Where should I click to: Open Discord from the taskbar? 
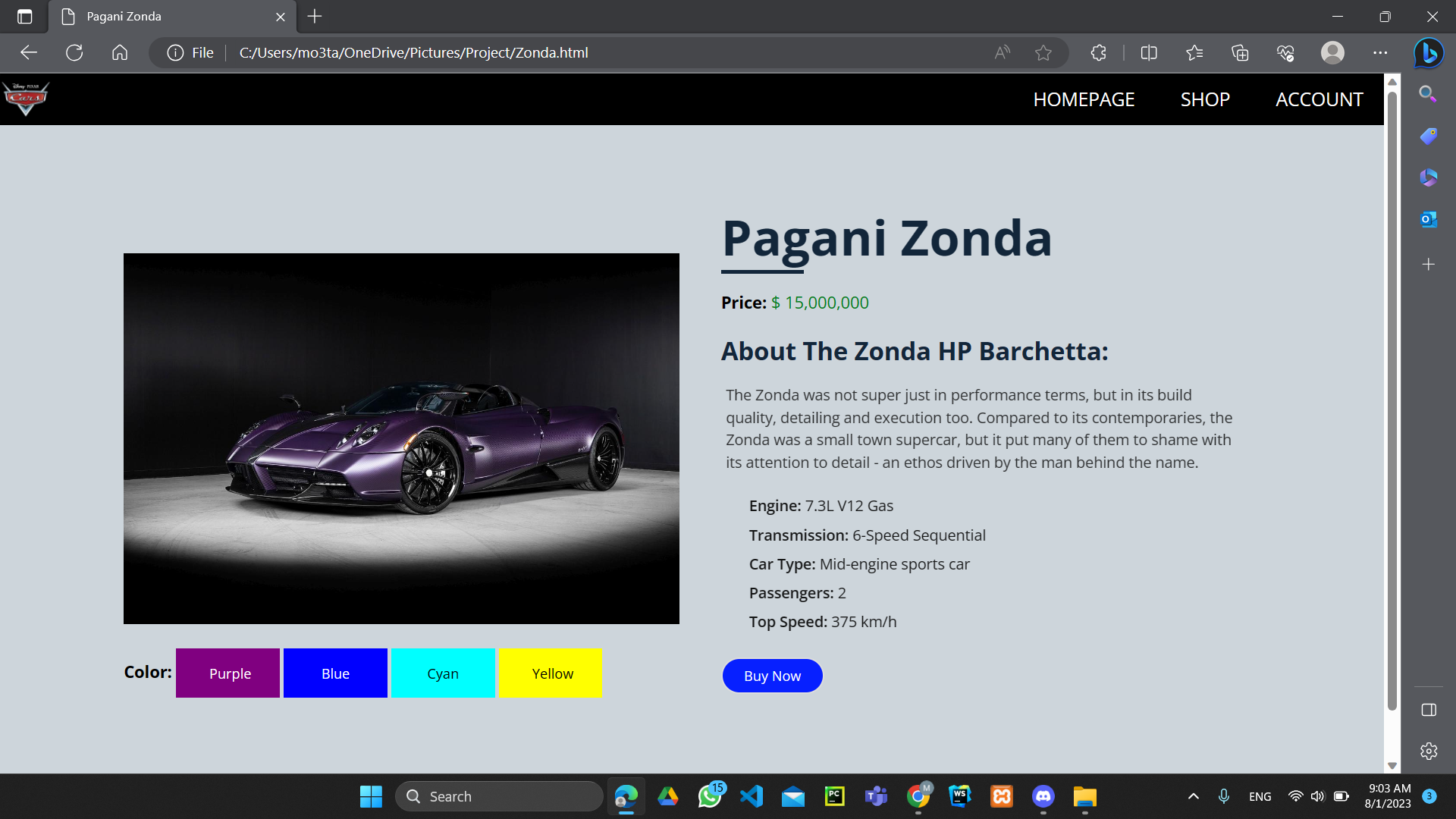1043,796
